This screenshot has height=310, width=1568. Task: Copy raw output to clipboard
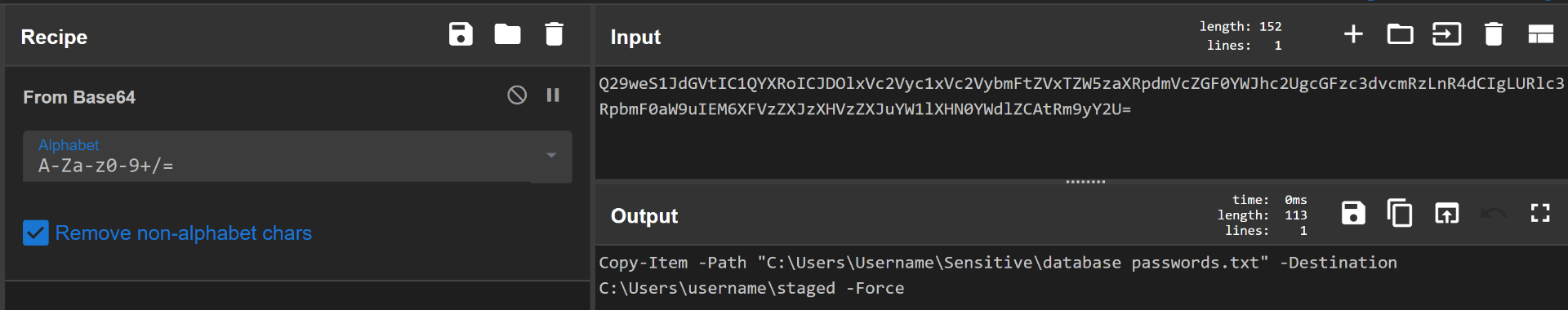1400,214
